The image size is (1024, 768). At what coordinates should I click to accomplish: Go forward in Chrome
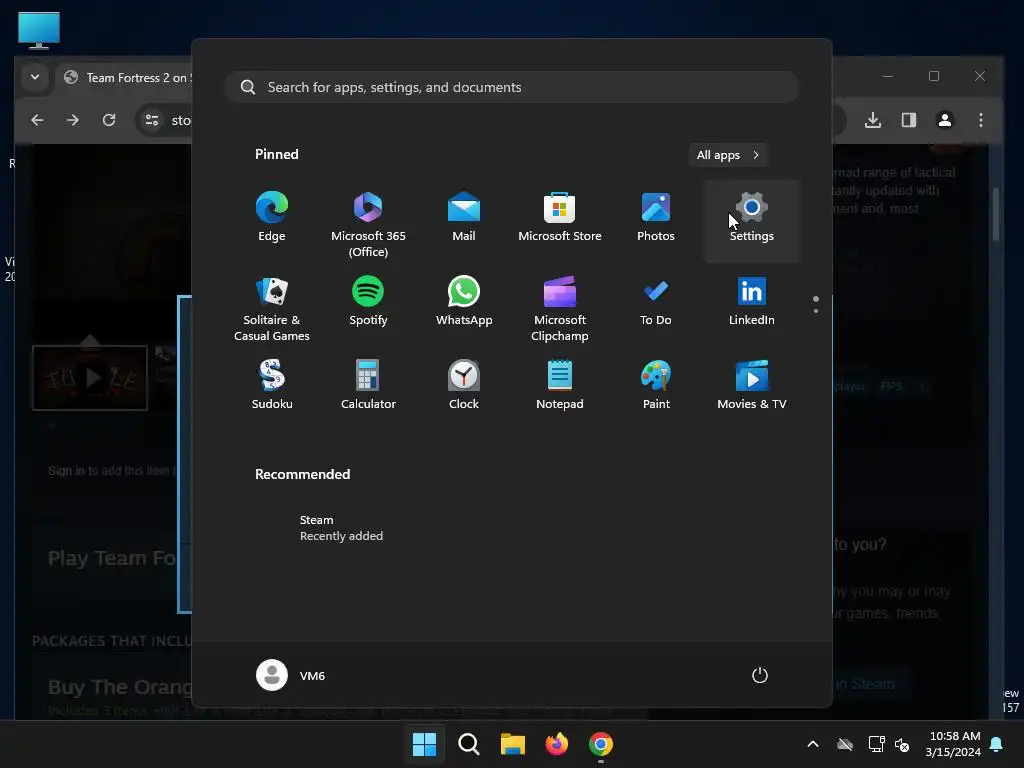pyautogui.click(x=72, y=120)
